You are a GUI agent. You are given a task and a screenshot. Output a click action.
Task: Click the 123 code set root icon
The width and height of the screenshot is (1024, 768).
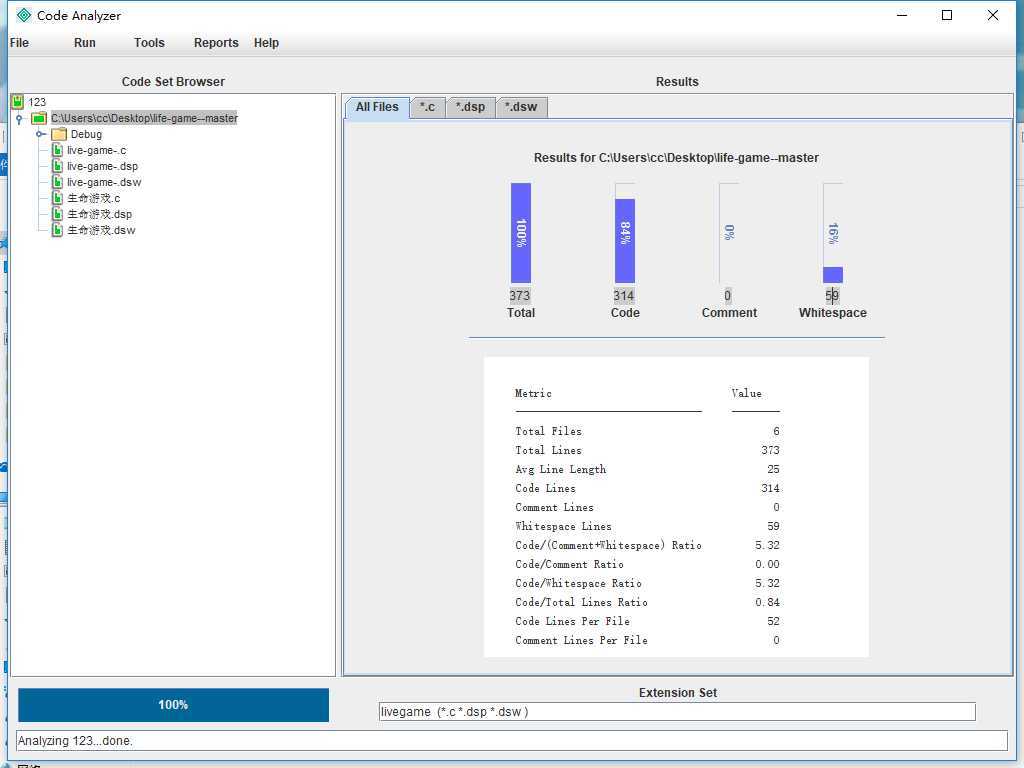point(18,101)
